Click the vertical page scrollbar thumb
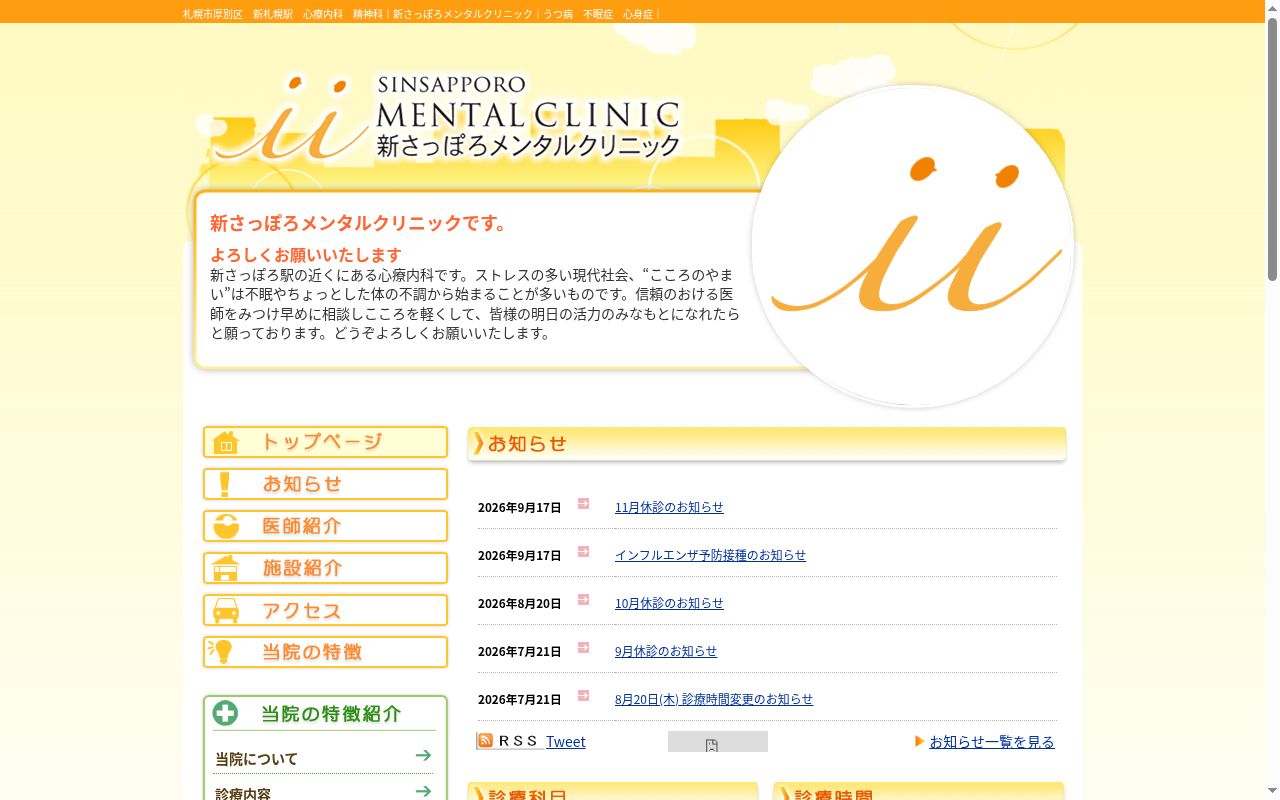This screenshot has width=1280, height=800. [x=1272, y=150]
